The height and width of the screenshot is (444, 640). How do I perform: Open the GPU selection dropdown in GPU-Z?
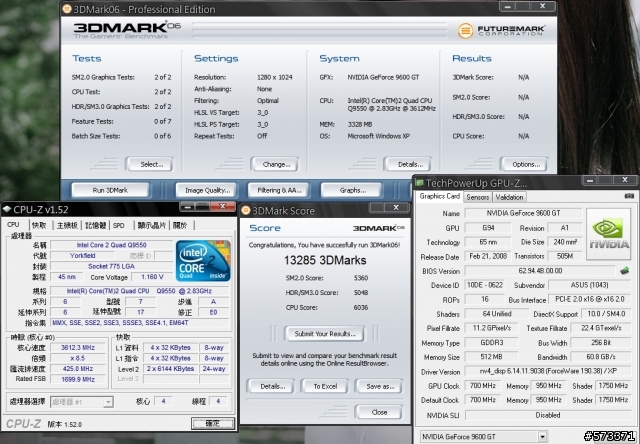click(x=542, y=437)
